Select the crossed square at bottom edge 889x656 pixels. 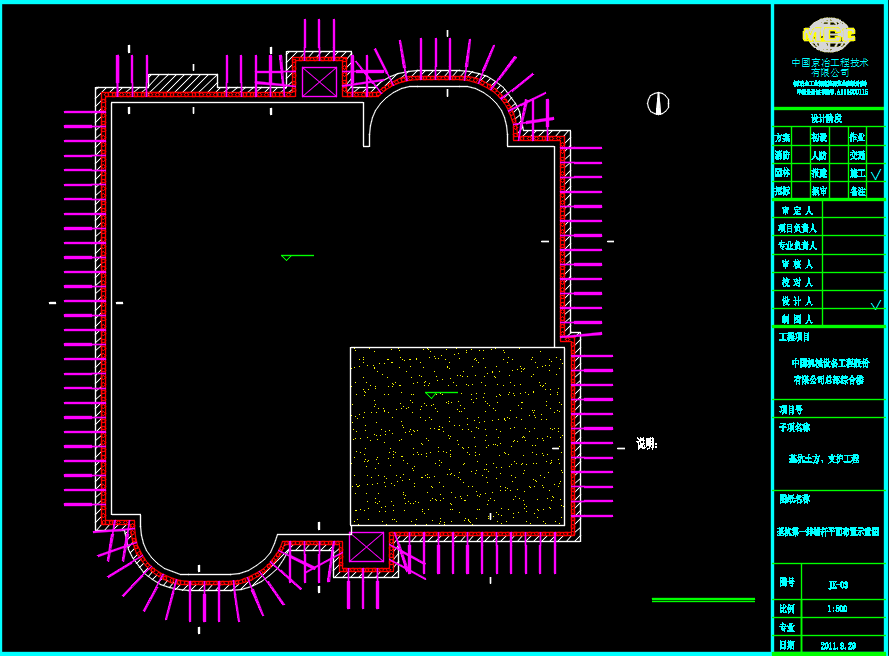click(x=366, y=548)
